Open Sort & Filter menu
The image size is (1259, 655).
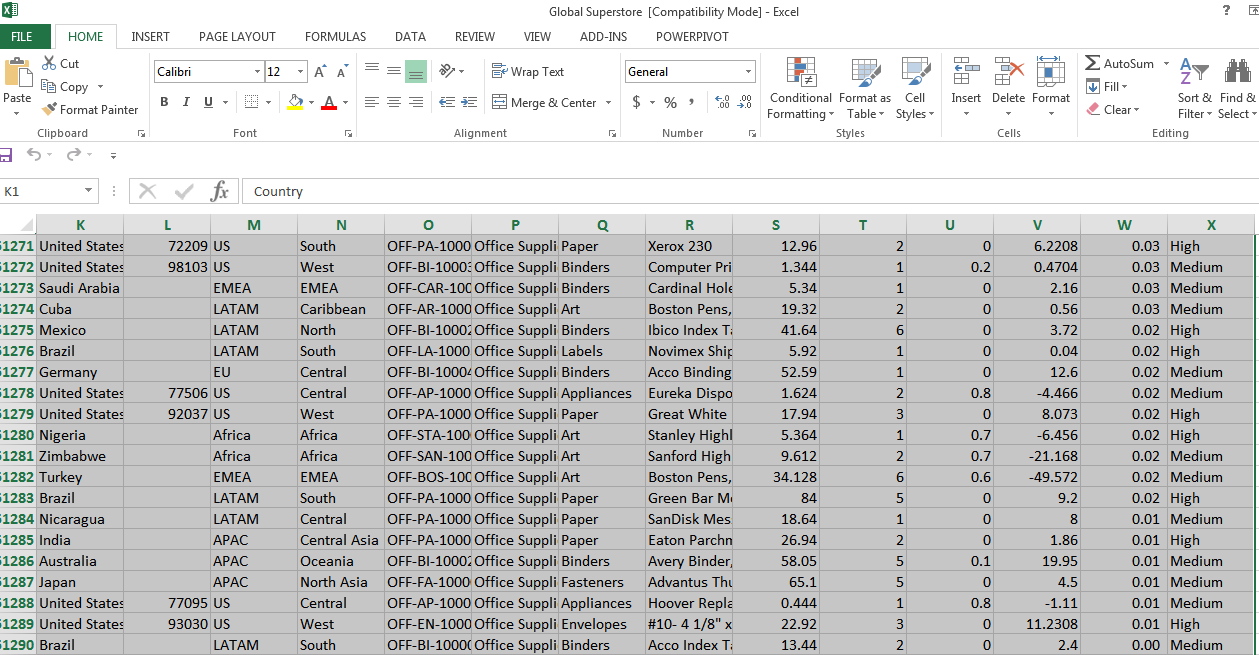coord(1194,88)
